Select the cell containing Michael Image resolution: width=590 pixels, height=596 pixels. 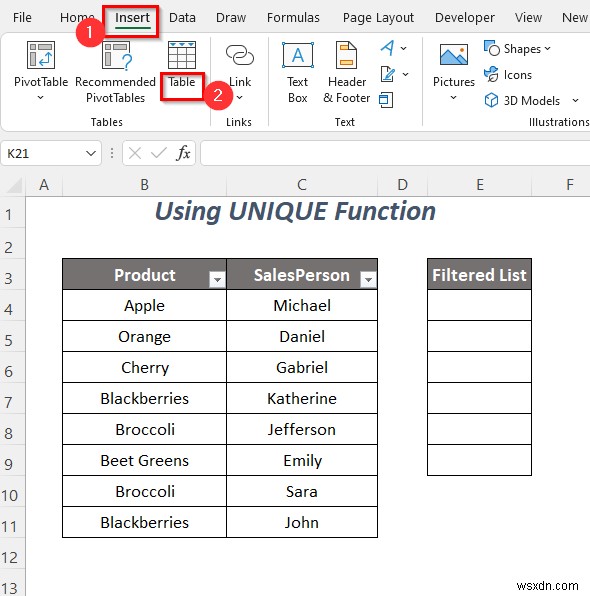(302, 306)
